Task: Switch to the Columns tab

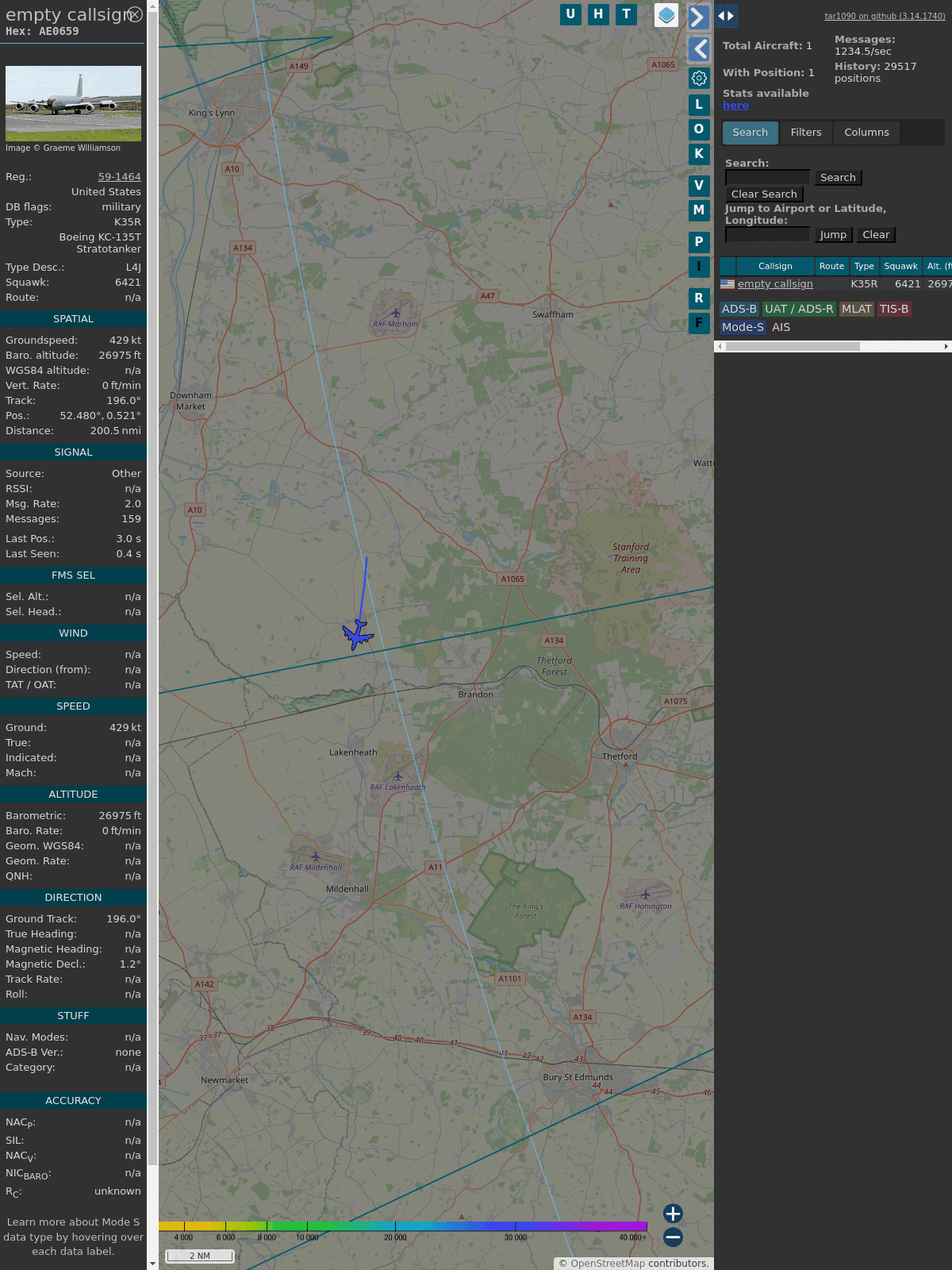Action: click(866, 133)
